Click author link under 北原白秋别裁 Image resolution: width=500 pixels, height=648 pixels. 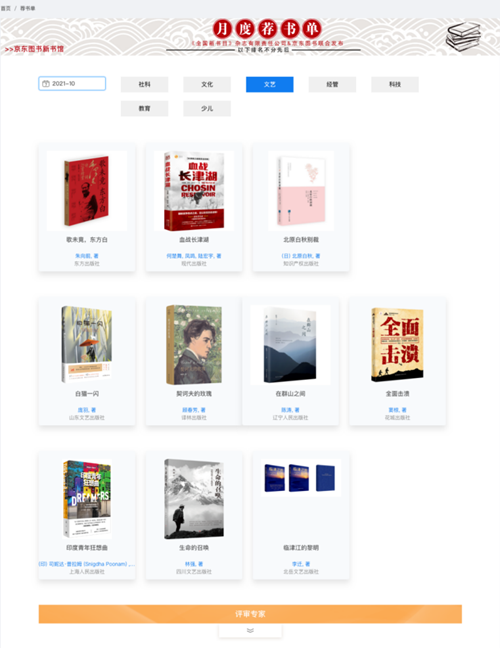tap(301, 256)
